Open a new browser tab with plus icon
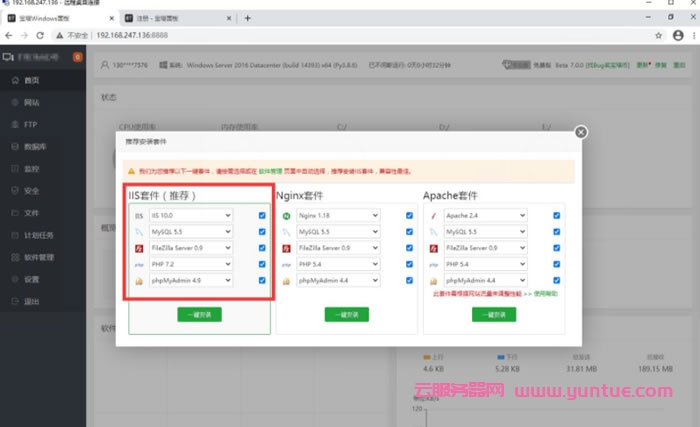This screenshot has width=700, height=427. pyautogui.click(x=247, y=17)
